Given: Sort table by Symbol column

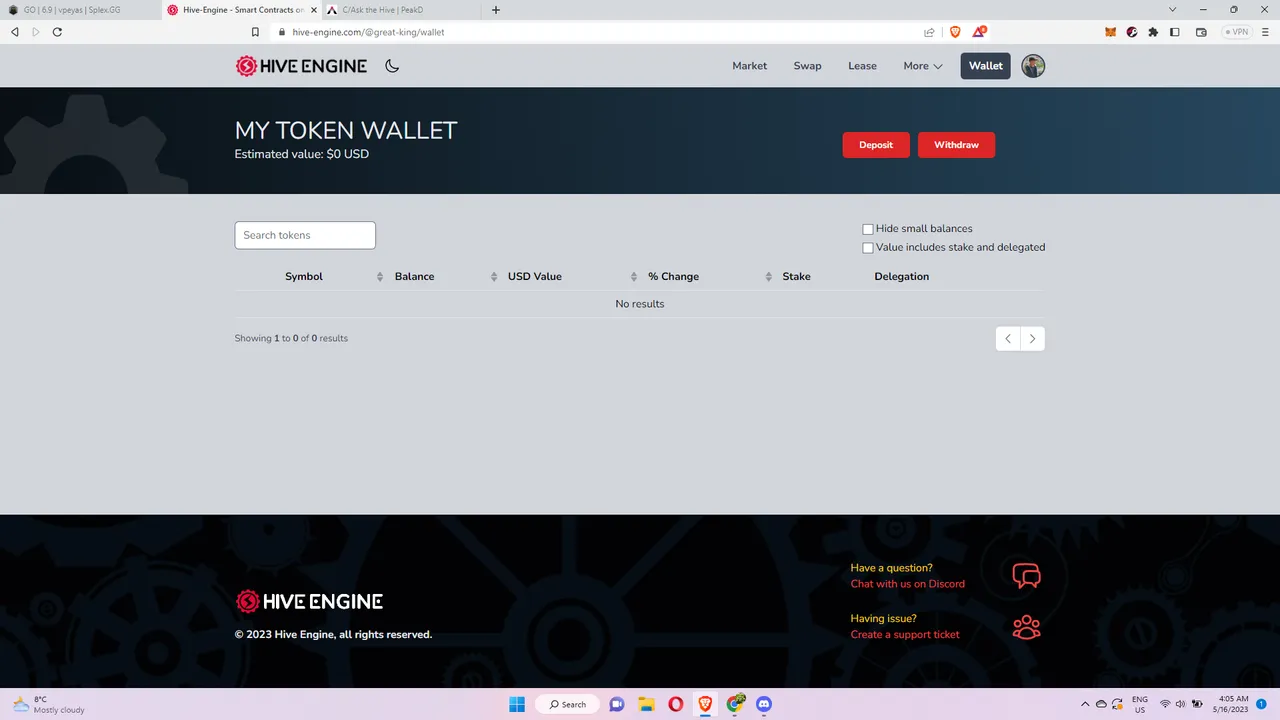Looking at the screenshot, I should (304, 276).
